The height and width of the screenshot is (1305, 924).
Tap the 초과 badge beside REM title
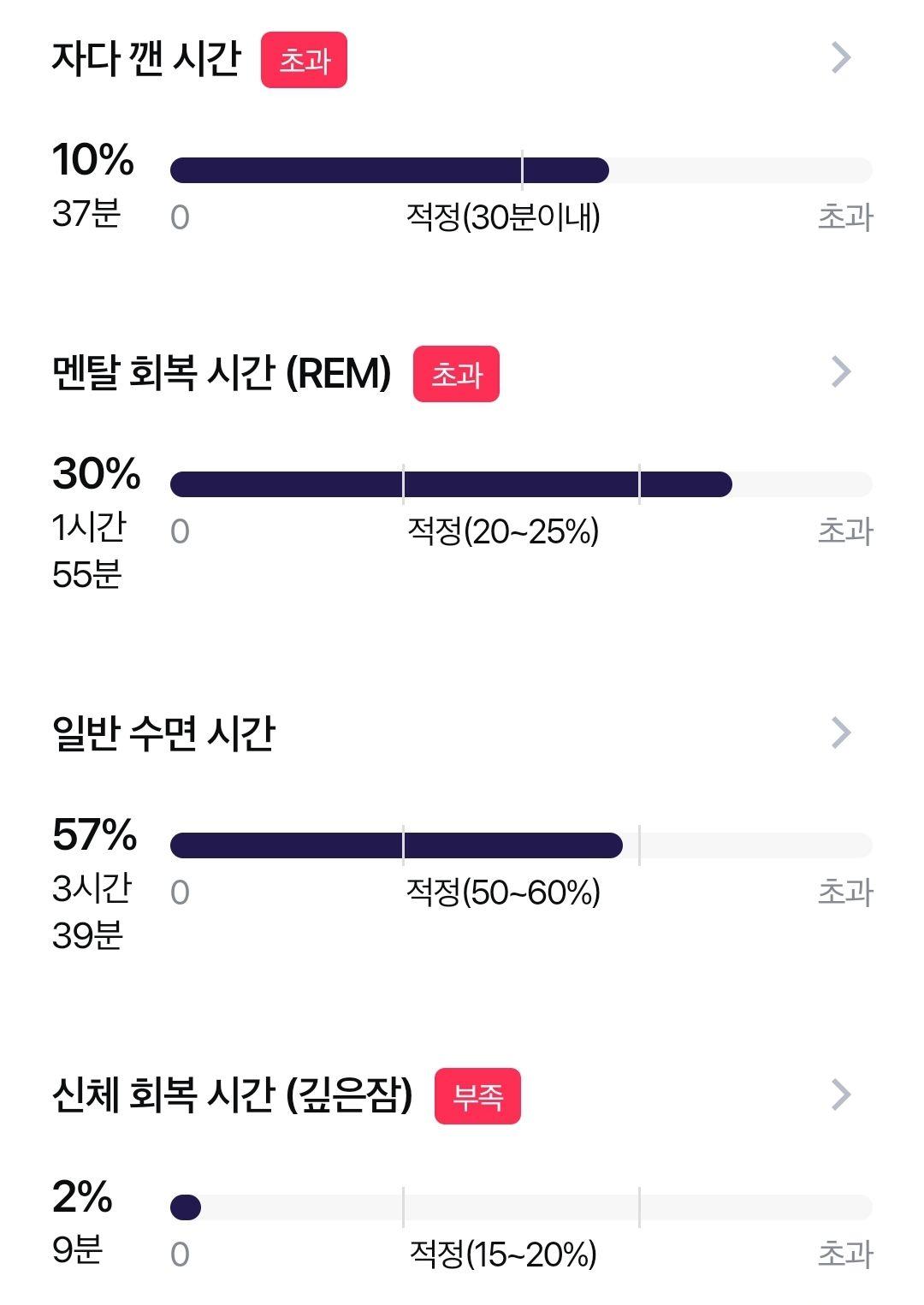tap(456, 374)
